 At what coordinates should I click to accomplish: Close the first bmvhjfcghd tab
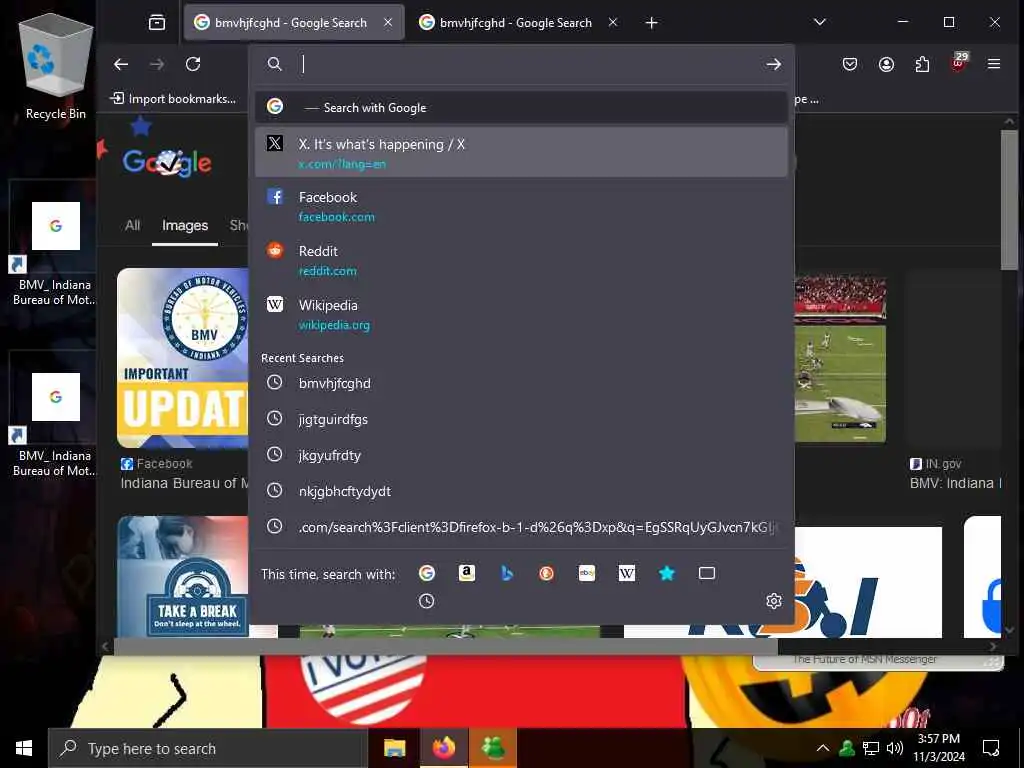388,22
